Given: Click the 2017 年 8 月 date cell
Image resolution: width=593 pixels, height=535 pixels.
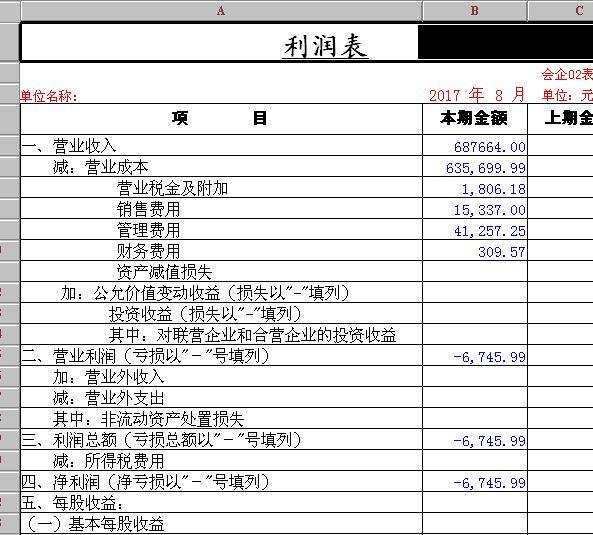Looking at the screenshot, I should coord(477,95).
